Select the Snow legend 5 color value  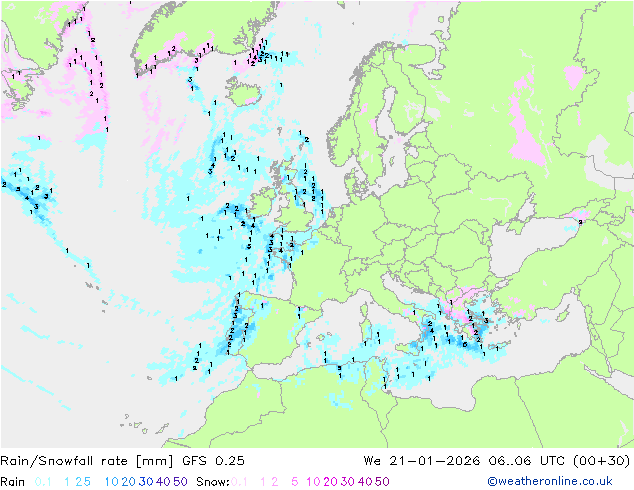click(295, 482)
